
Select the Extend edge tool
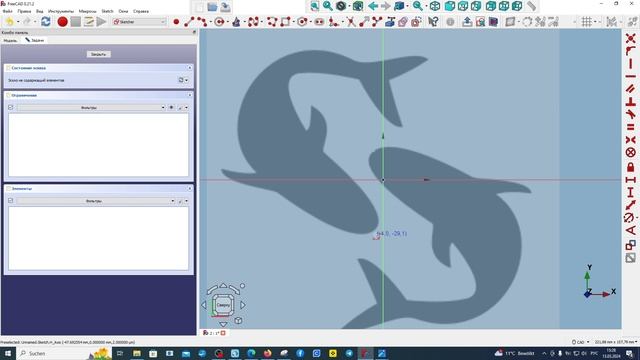click(x=364, y=22)
